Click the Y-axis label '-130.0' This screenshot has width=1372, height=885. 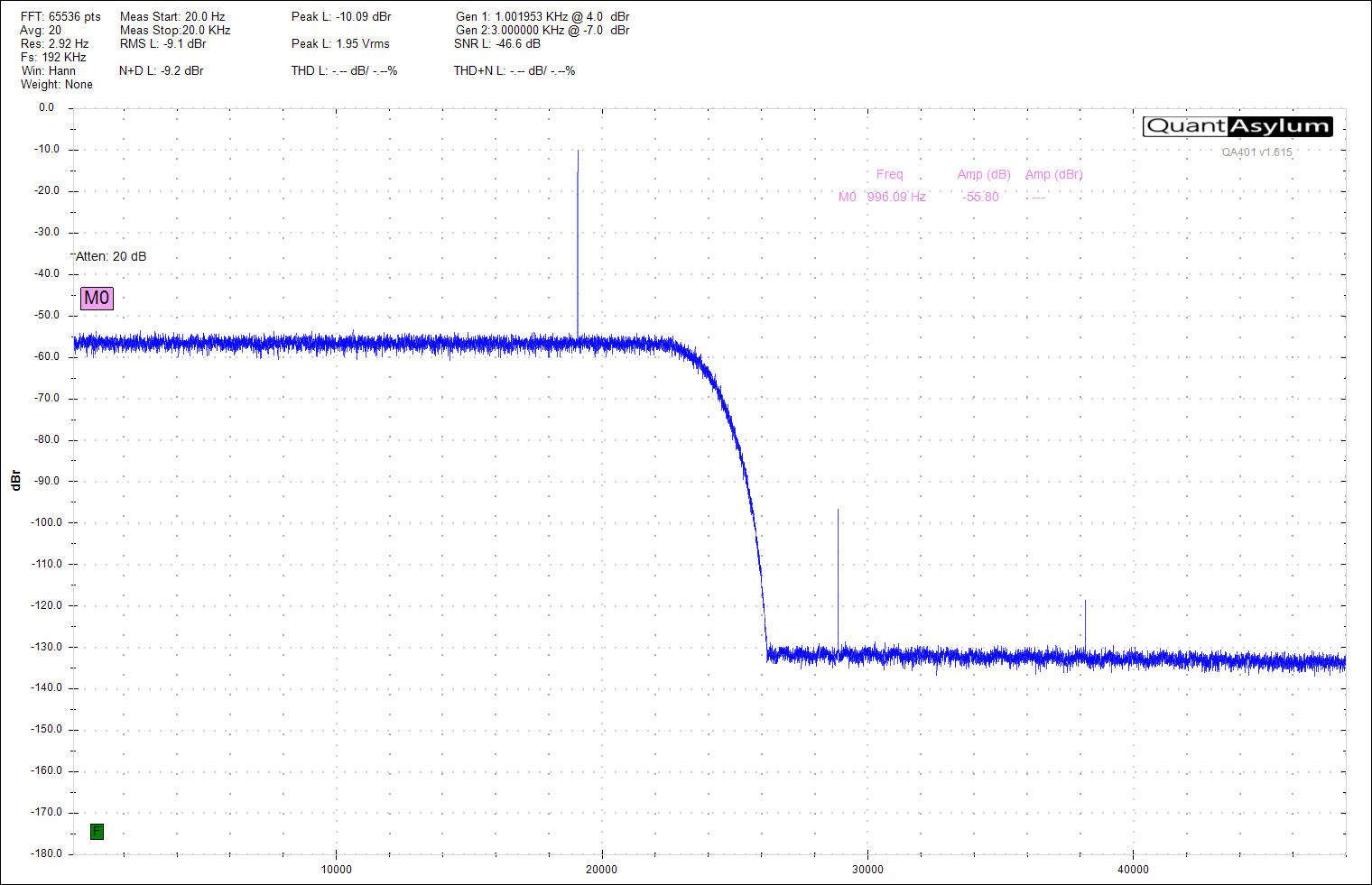(x=46, y=647)
